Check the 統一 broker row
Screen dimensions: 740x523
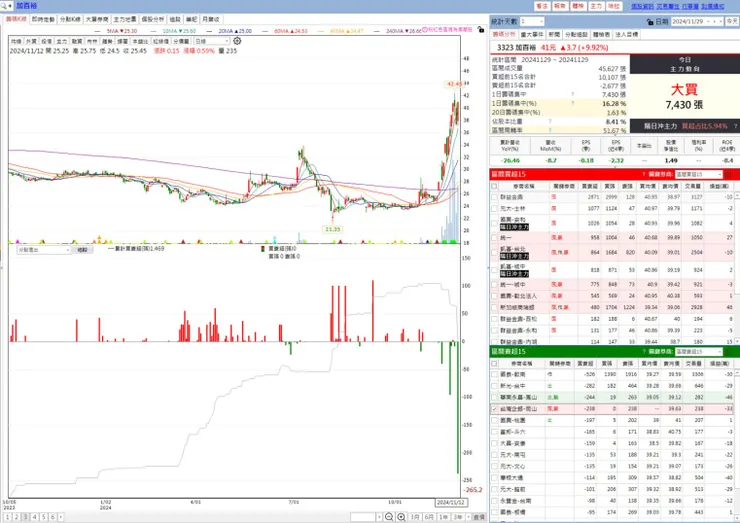click(494, 237)
